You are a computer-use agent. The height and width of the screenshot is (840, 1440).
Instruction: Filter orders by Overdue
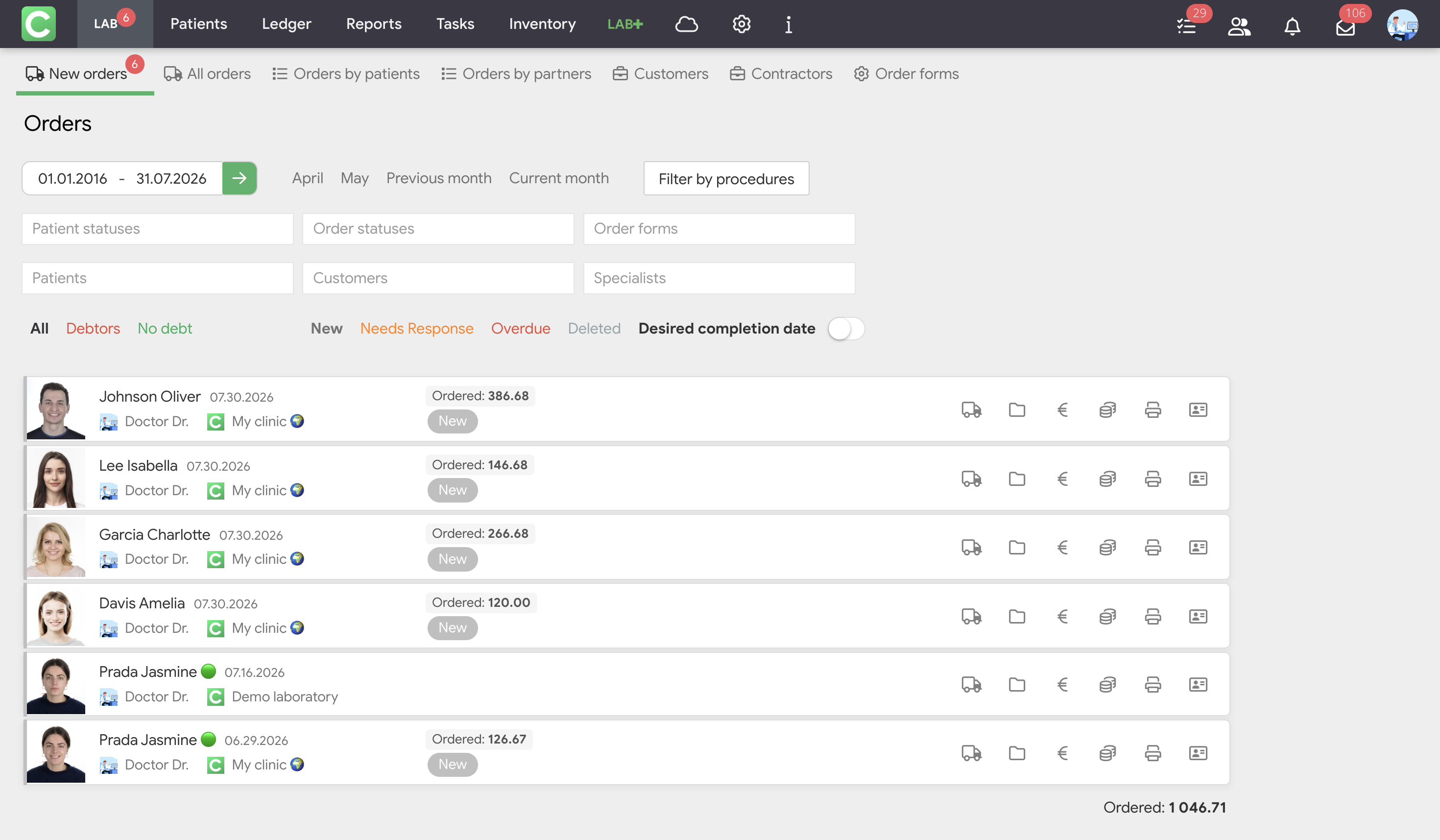pyautogui.click(x=521, y=329)
